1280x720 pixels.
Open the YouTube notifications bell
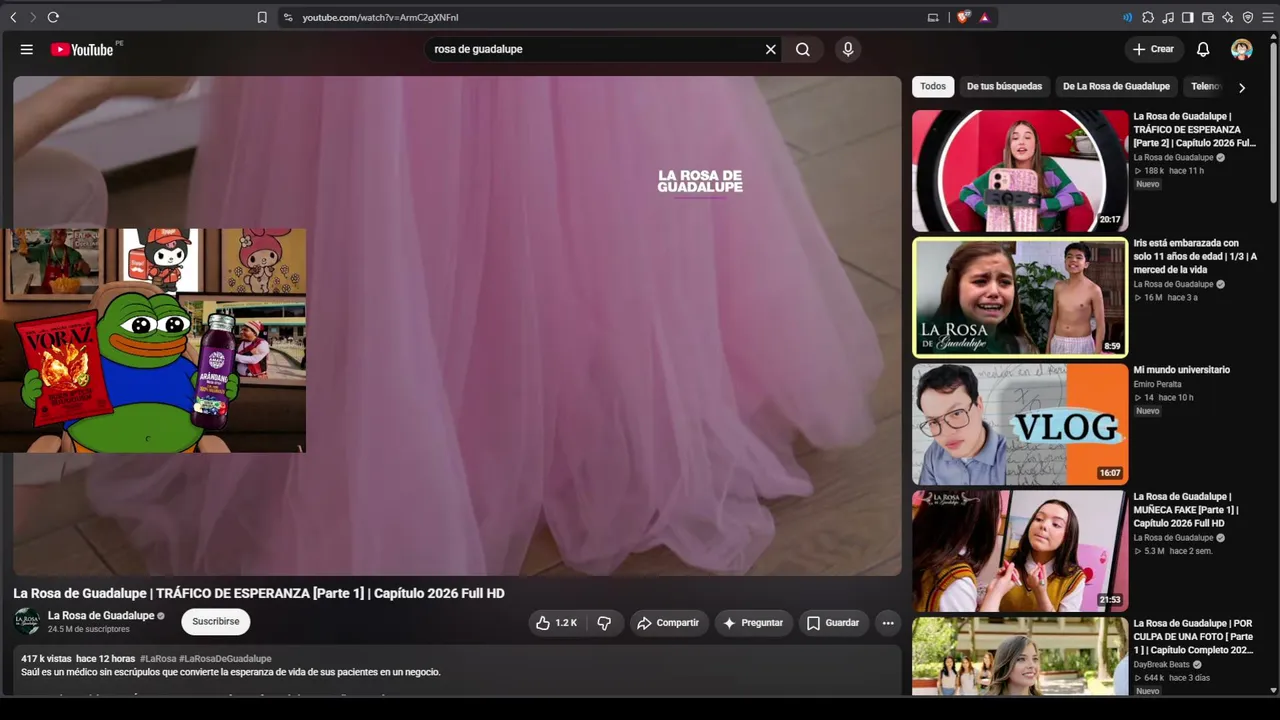[1203, 49]
